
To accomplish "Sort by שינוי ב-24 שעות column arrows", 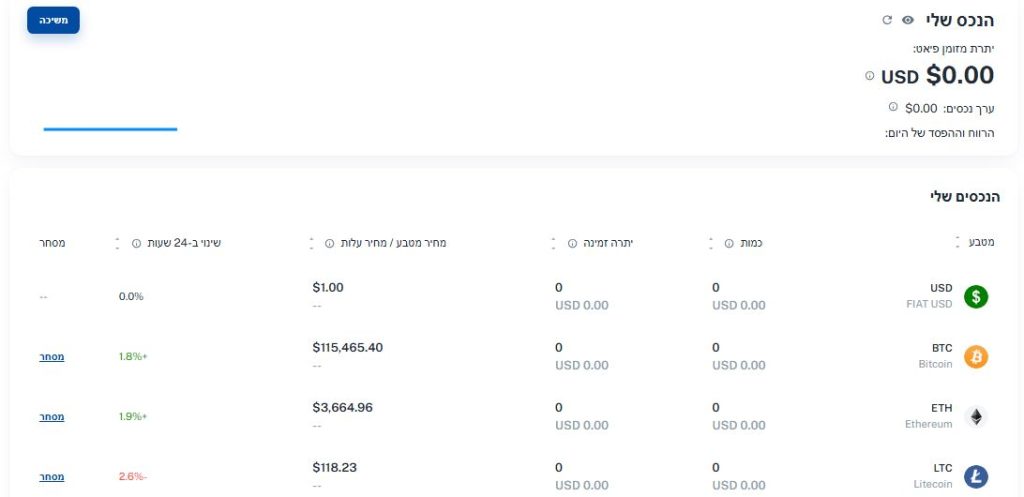I will 118,244.
